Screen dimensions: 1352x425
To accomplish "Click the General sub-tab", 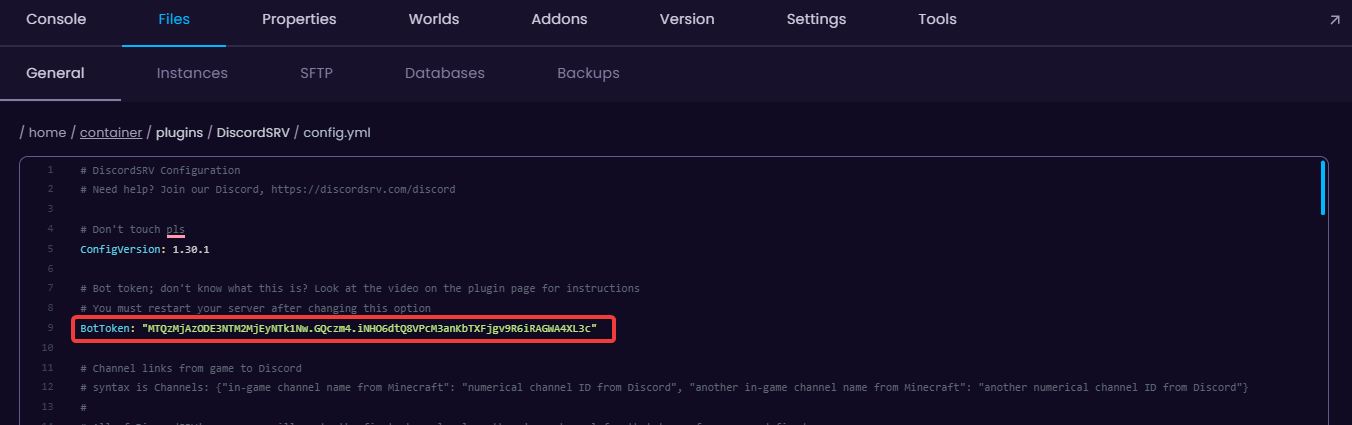I will (x=55, y=73).
